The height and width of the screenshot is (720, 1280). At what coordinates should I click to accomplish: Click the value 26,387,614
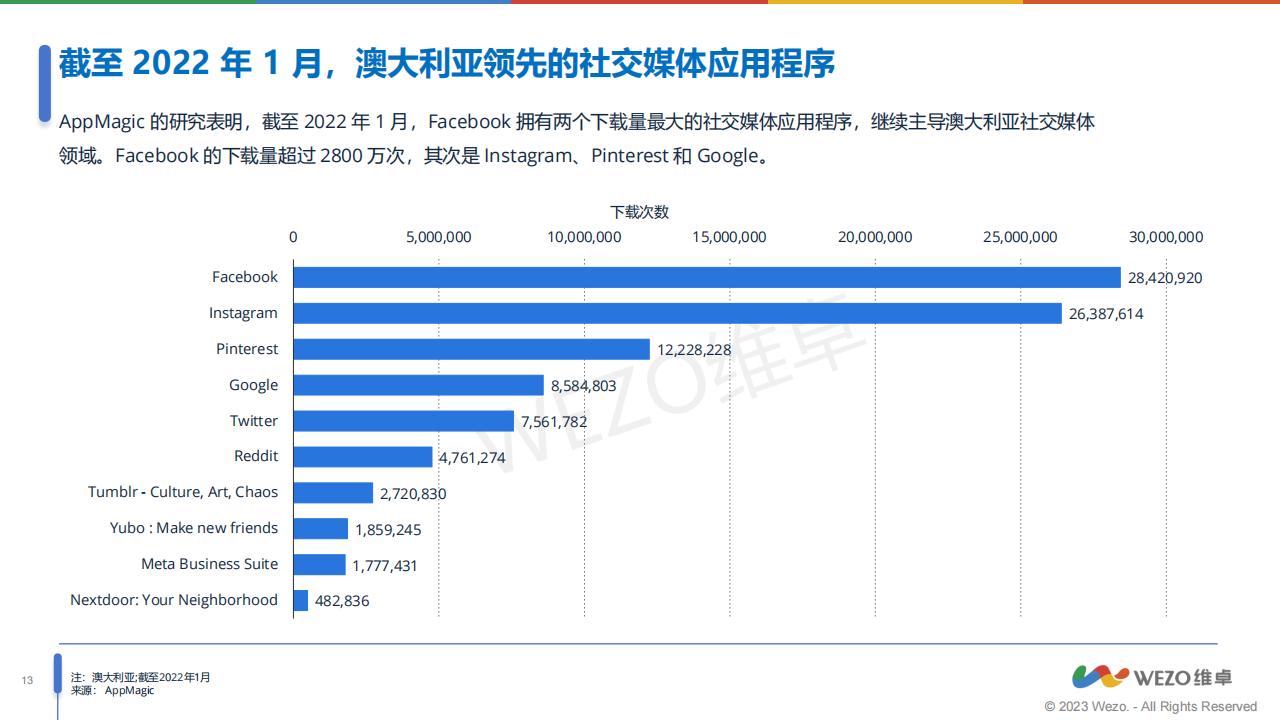1106,314
